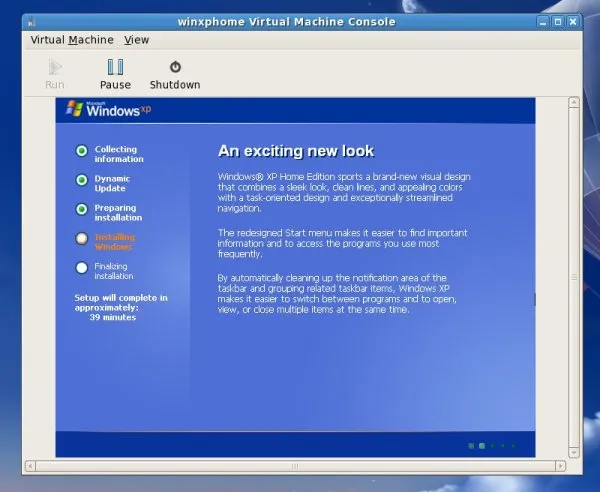
Task: Click the Pause toolbar button
Action: click(x=115, y=74)
